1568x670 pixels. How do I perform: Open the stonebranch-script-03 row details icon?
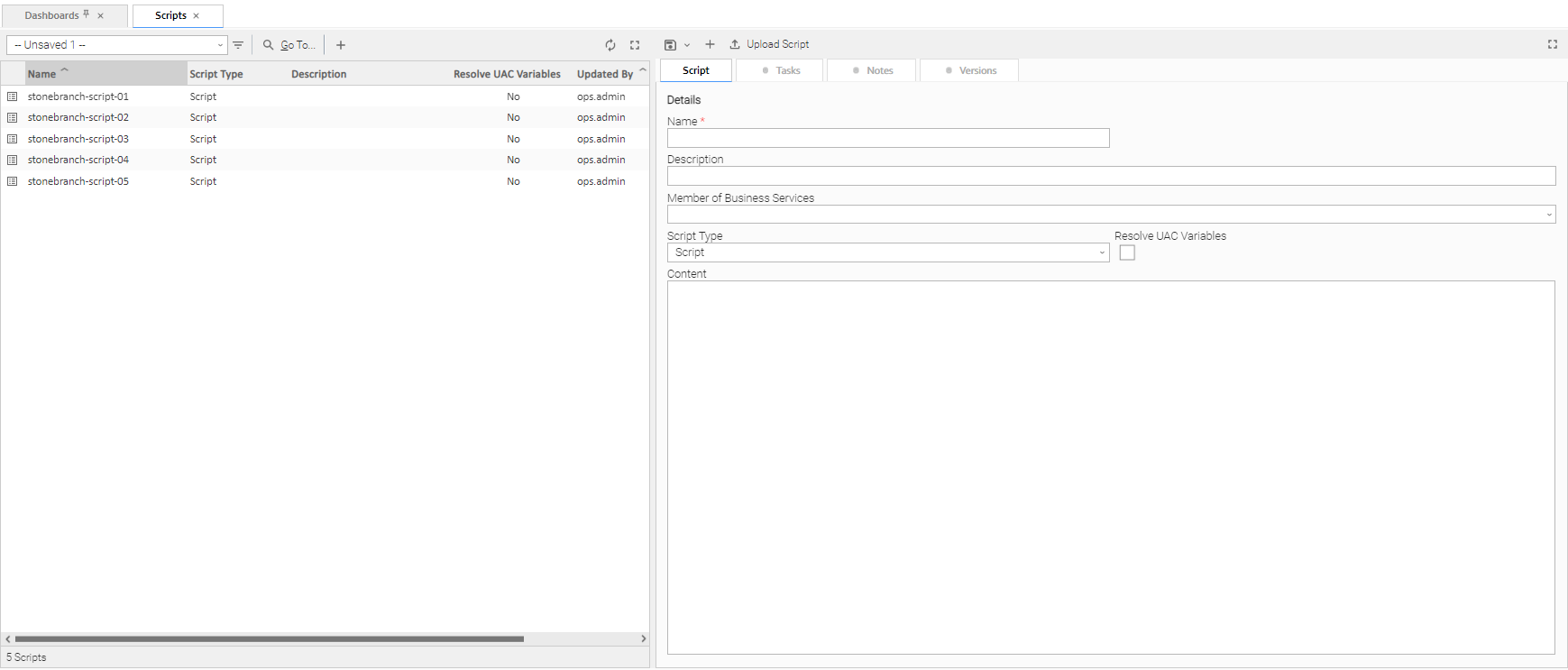pyautogui.click(x=13, y=139)
